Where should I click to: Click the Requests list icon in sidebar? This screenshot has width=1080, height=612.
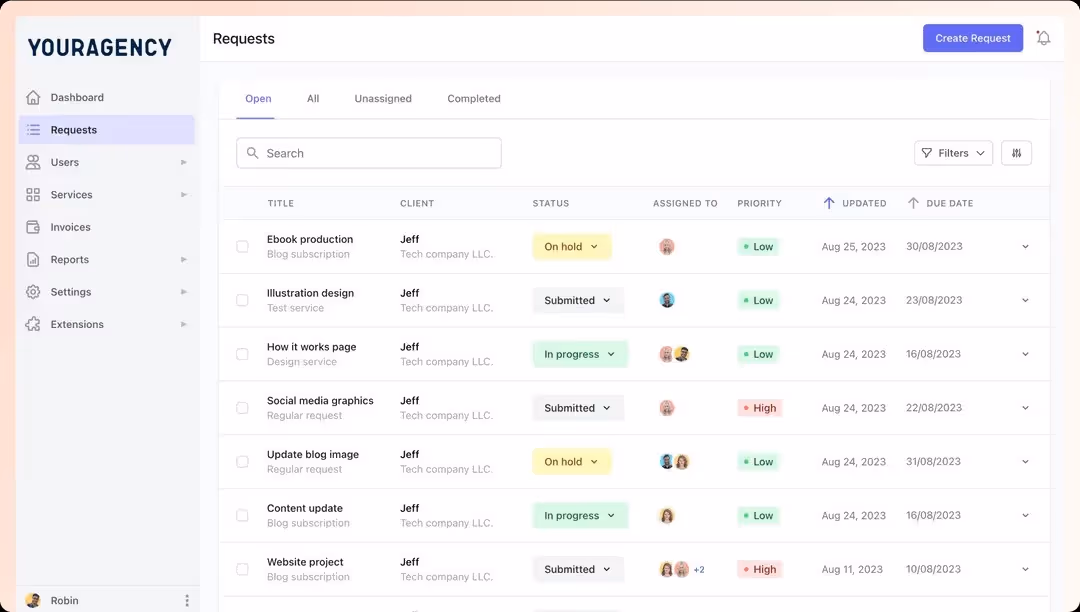tap(33, 129)
